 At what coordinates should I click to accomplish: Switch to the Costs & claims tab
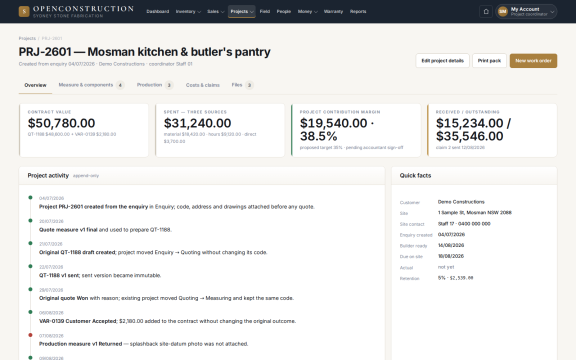click(x=203, y=85)
